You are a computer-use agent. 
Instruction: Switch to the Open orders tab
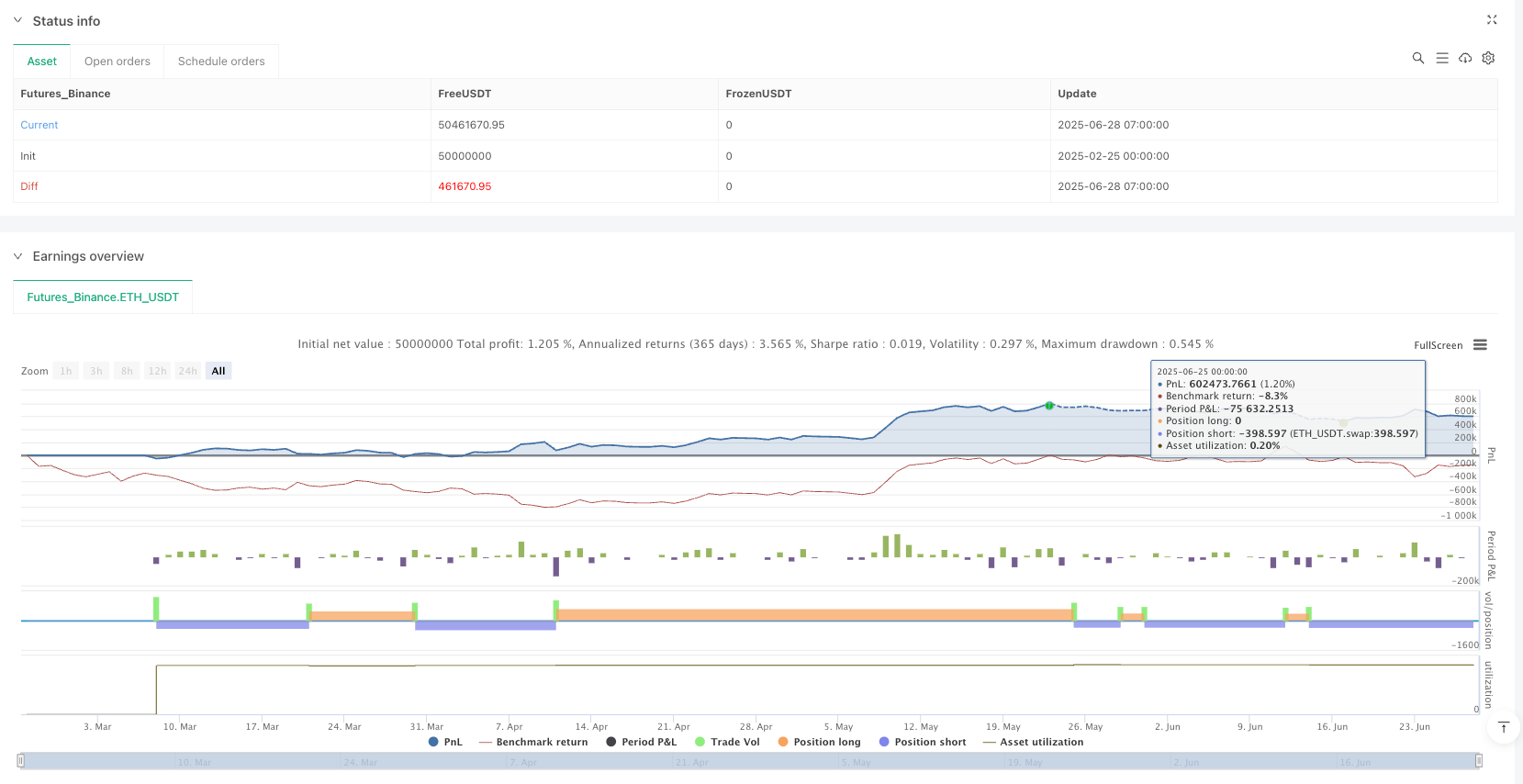117,62
